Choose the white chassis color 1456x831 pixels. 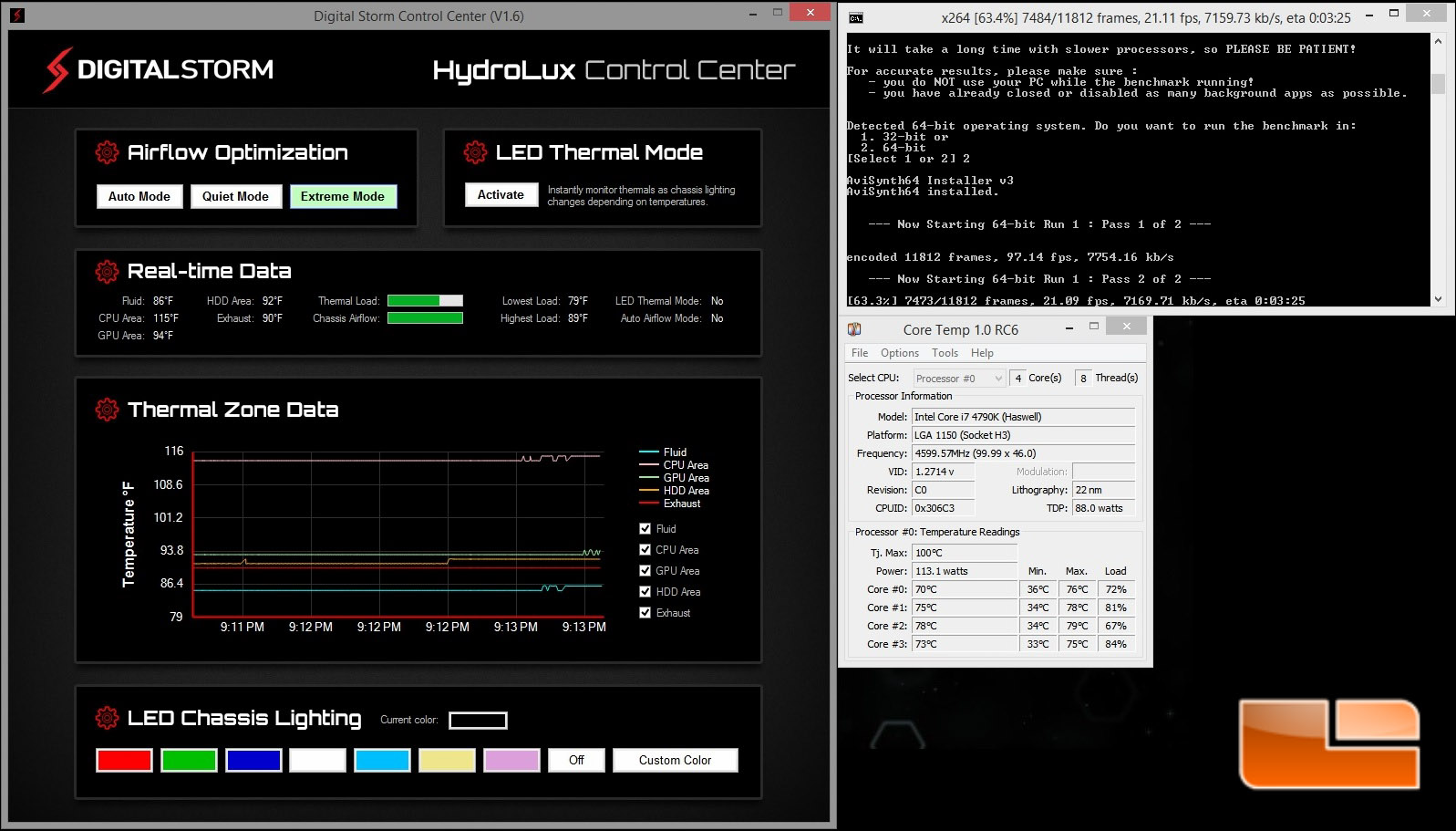click(318, 760)
